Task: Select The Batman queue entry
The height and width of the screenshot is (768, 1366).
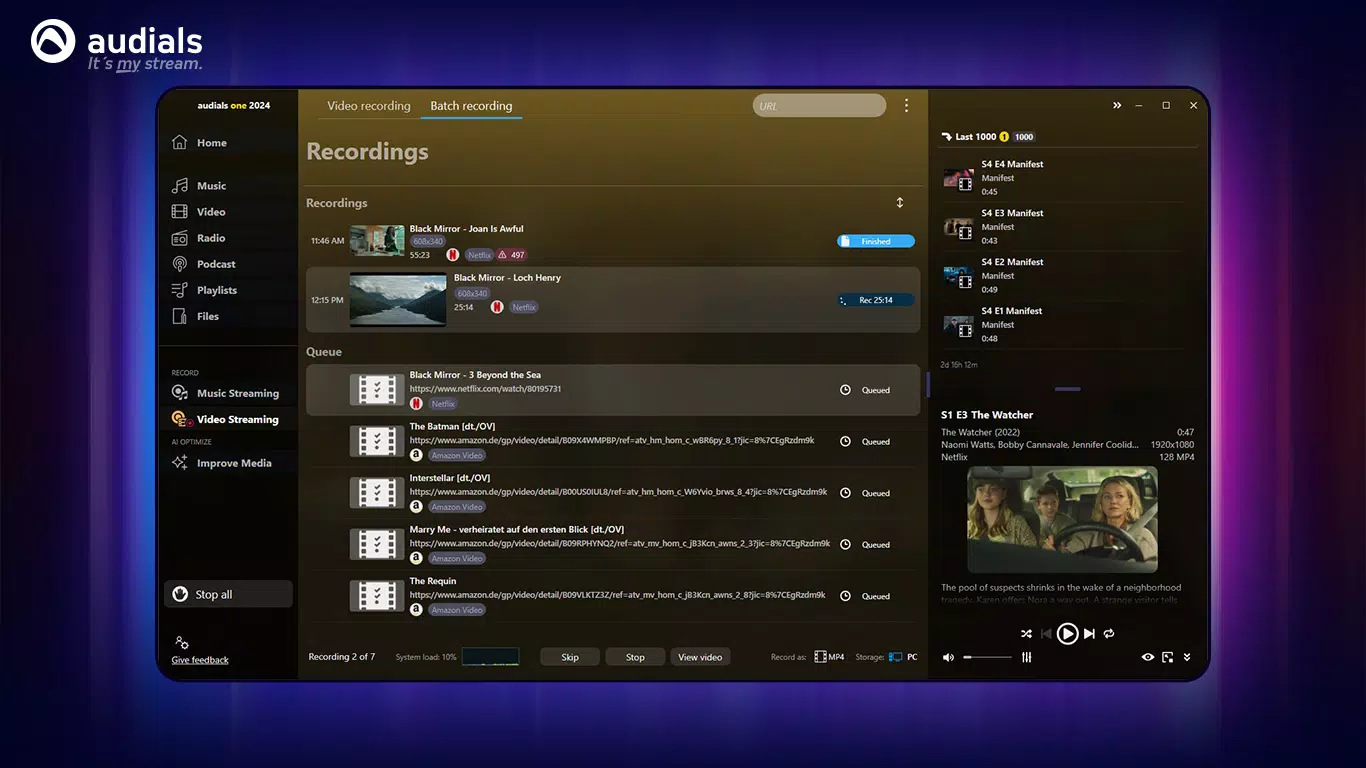Action: 612,441
